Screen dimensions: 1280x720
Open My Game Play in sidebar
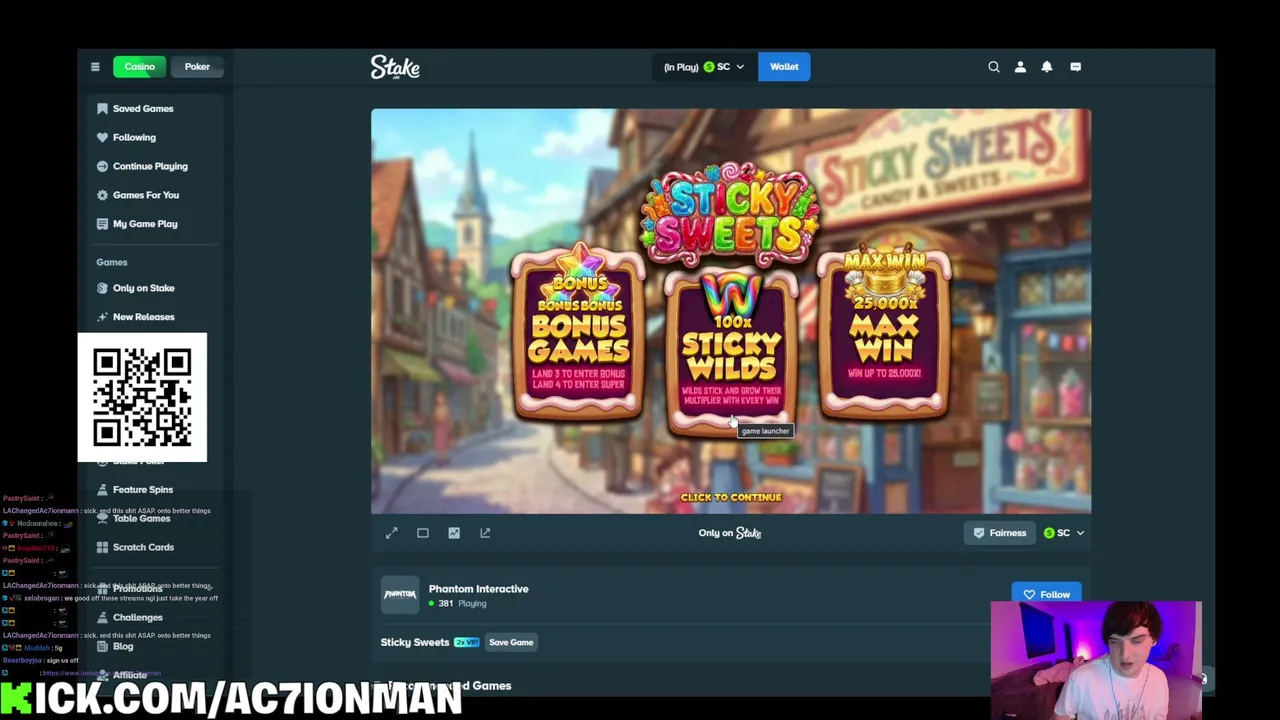tap(145, 224)
